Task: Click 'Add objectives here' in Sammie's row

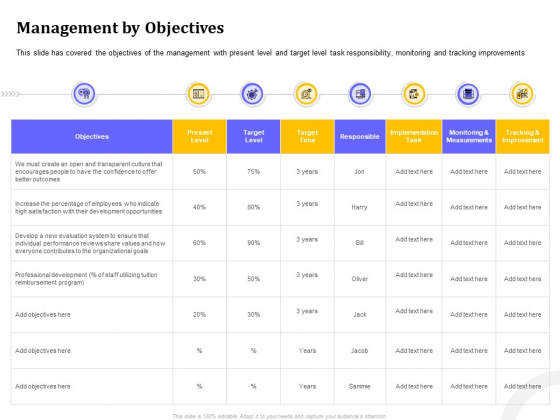Action: pos(43,386)
